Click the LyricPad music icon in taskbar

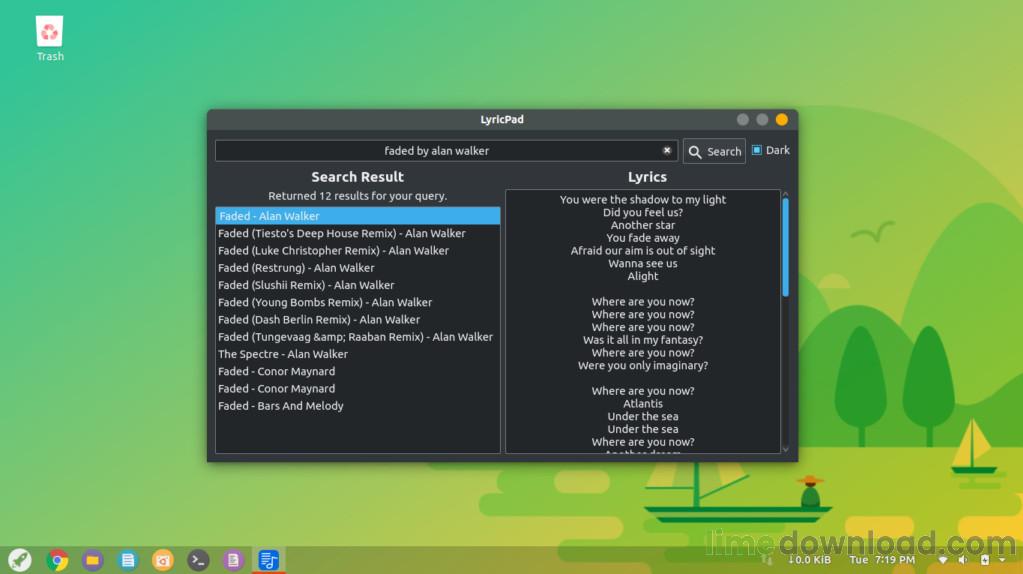268,560
